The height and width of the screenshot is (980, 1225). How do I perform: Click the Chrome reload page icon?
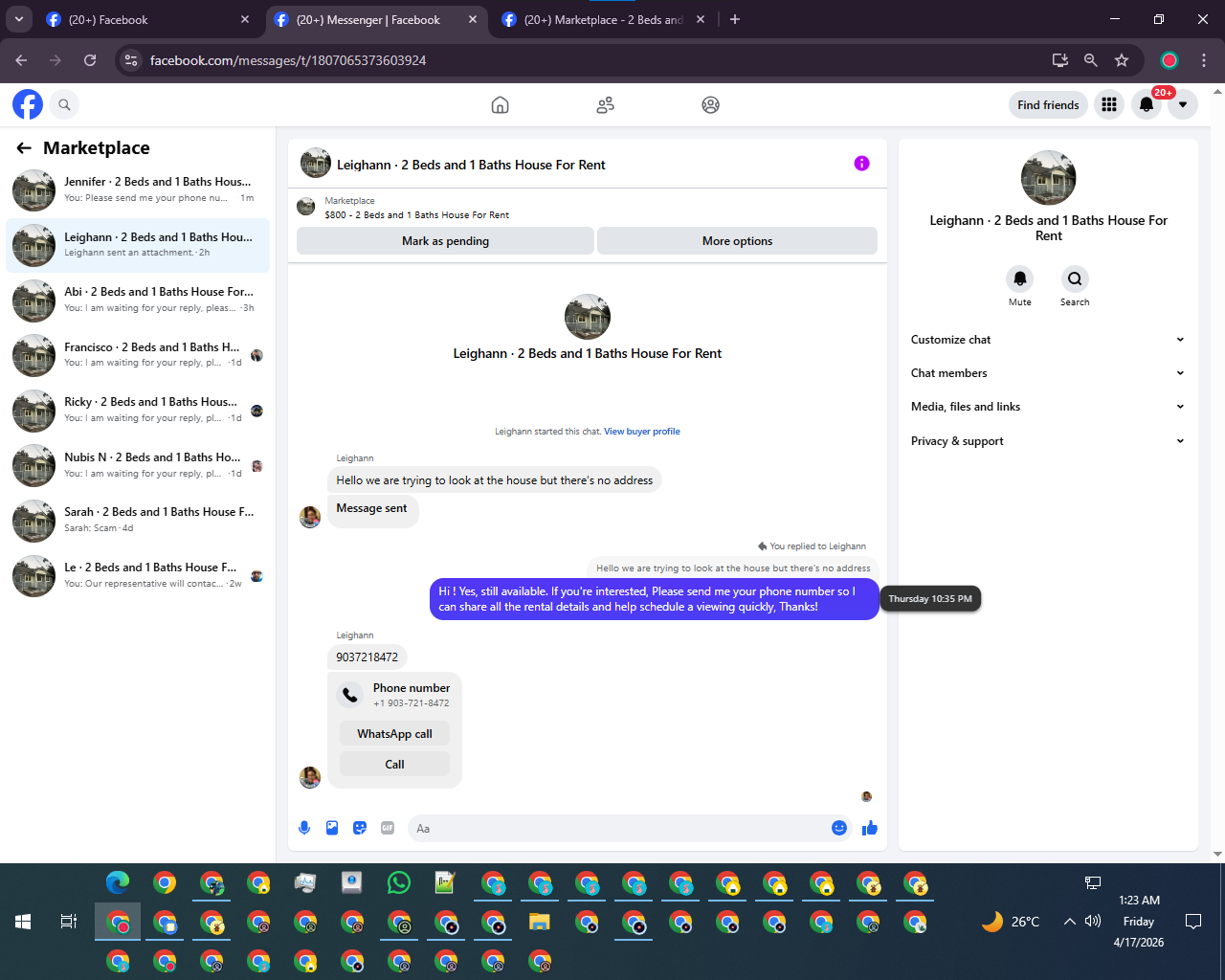click(x=90, y=60)
